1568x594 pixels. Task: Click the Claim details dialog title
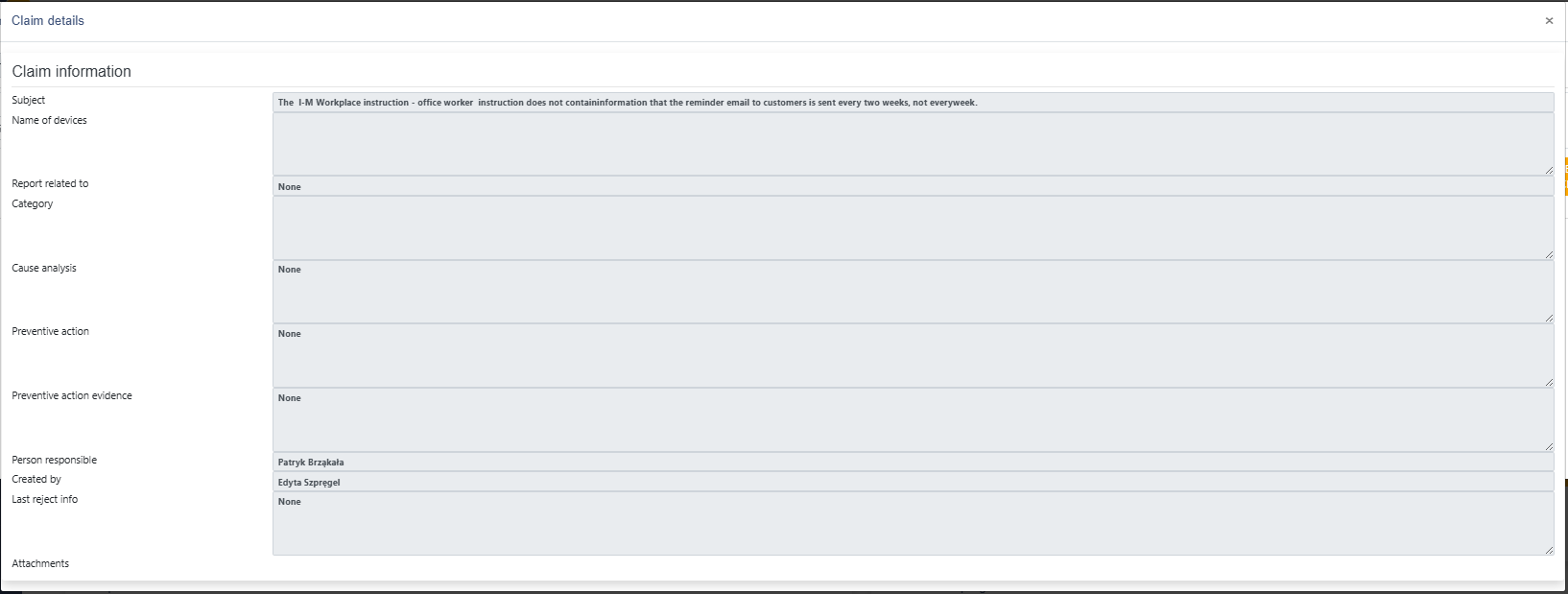click(x=48, y=20)
